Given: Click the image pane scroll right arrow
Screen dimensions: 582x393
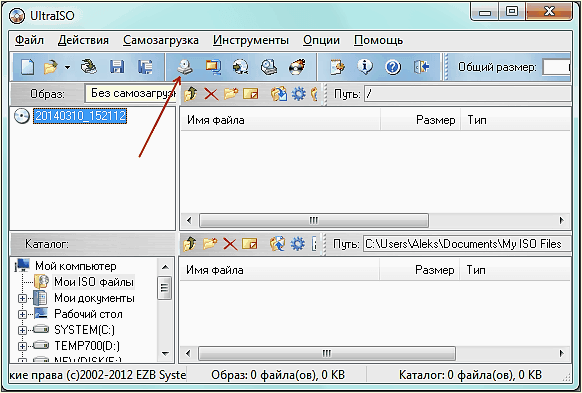Looking at the screenshot, I should tap(562, 220).
